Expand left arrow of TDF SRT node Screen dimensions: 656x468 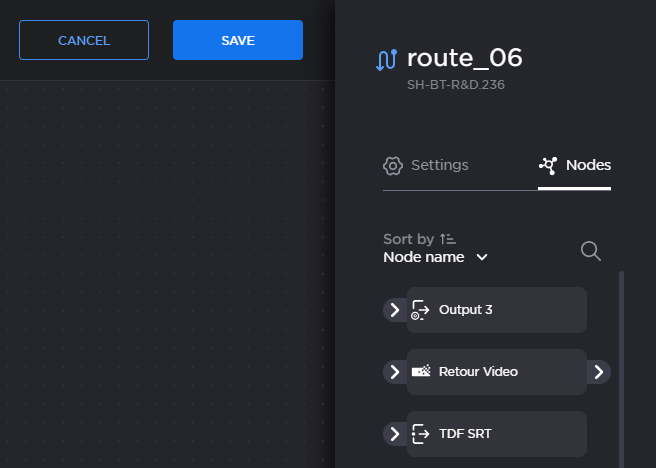395,434
